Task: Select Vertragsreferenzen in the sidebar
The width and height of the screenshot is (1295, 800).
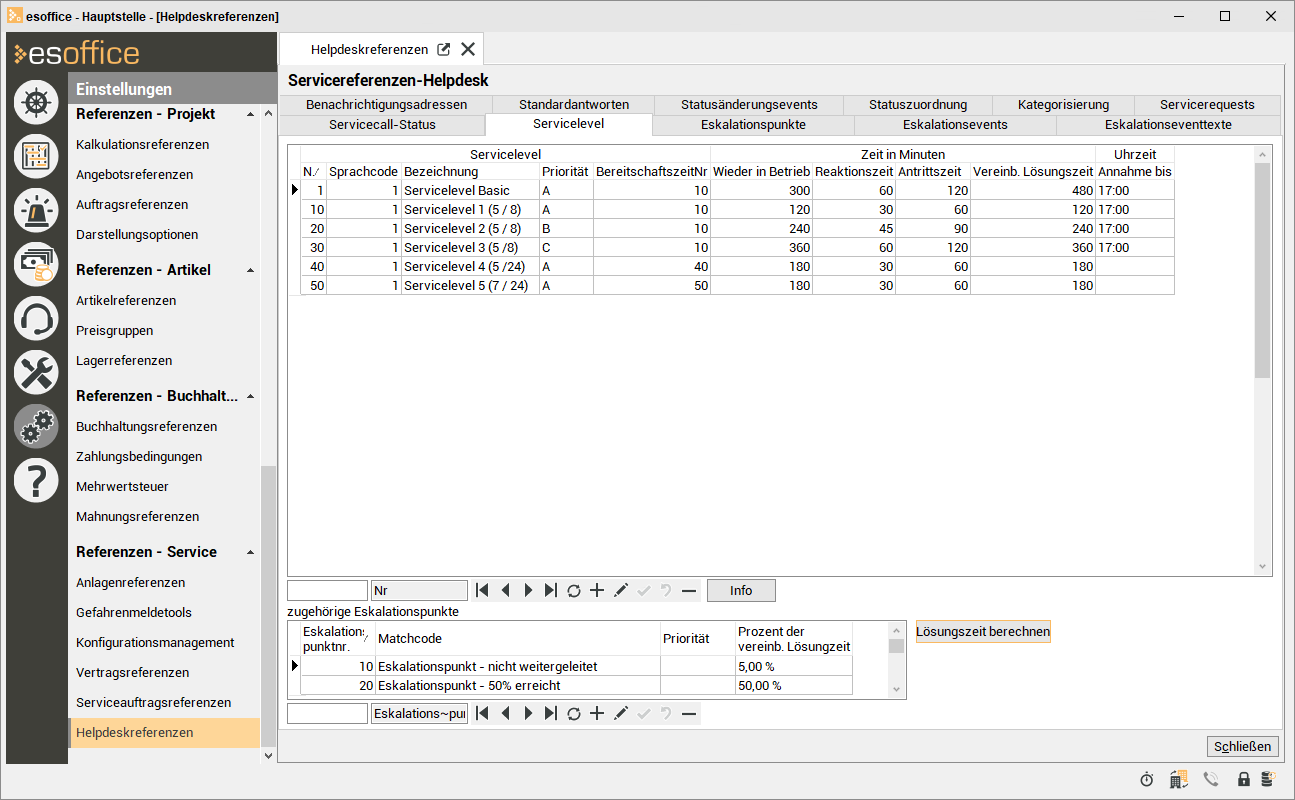Action: 134,673
